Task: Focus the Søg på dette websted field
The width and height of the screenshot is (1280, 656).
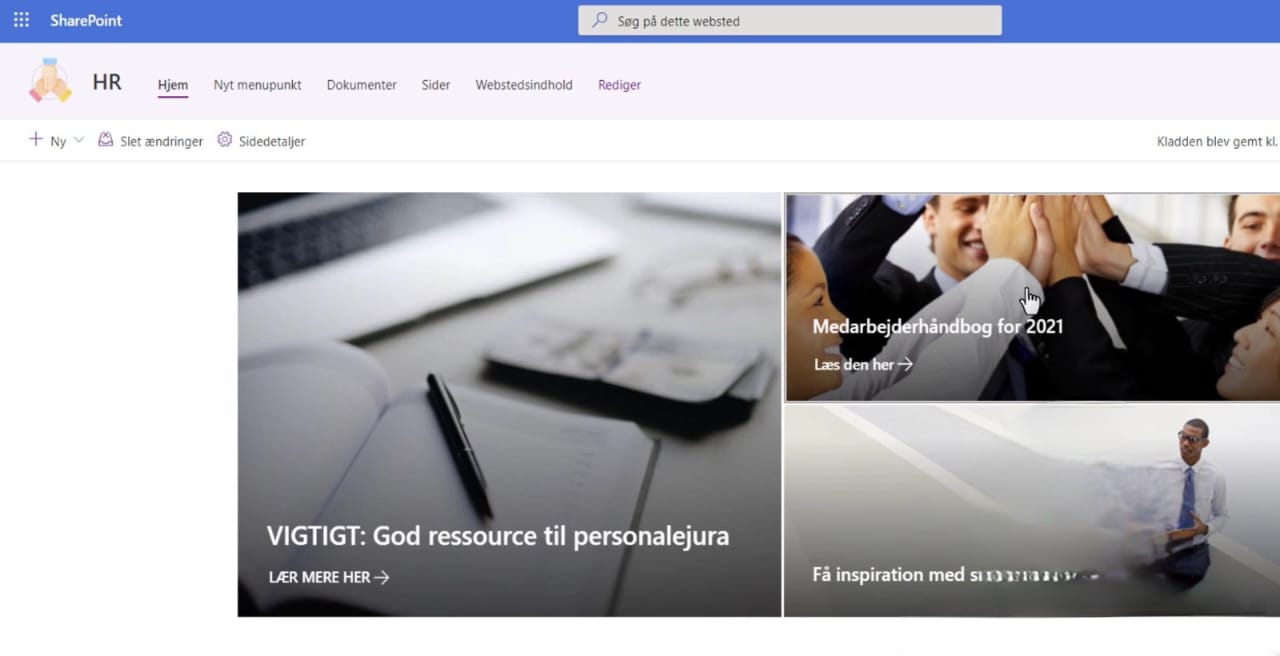Action: click(x=790, y=20)
